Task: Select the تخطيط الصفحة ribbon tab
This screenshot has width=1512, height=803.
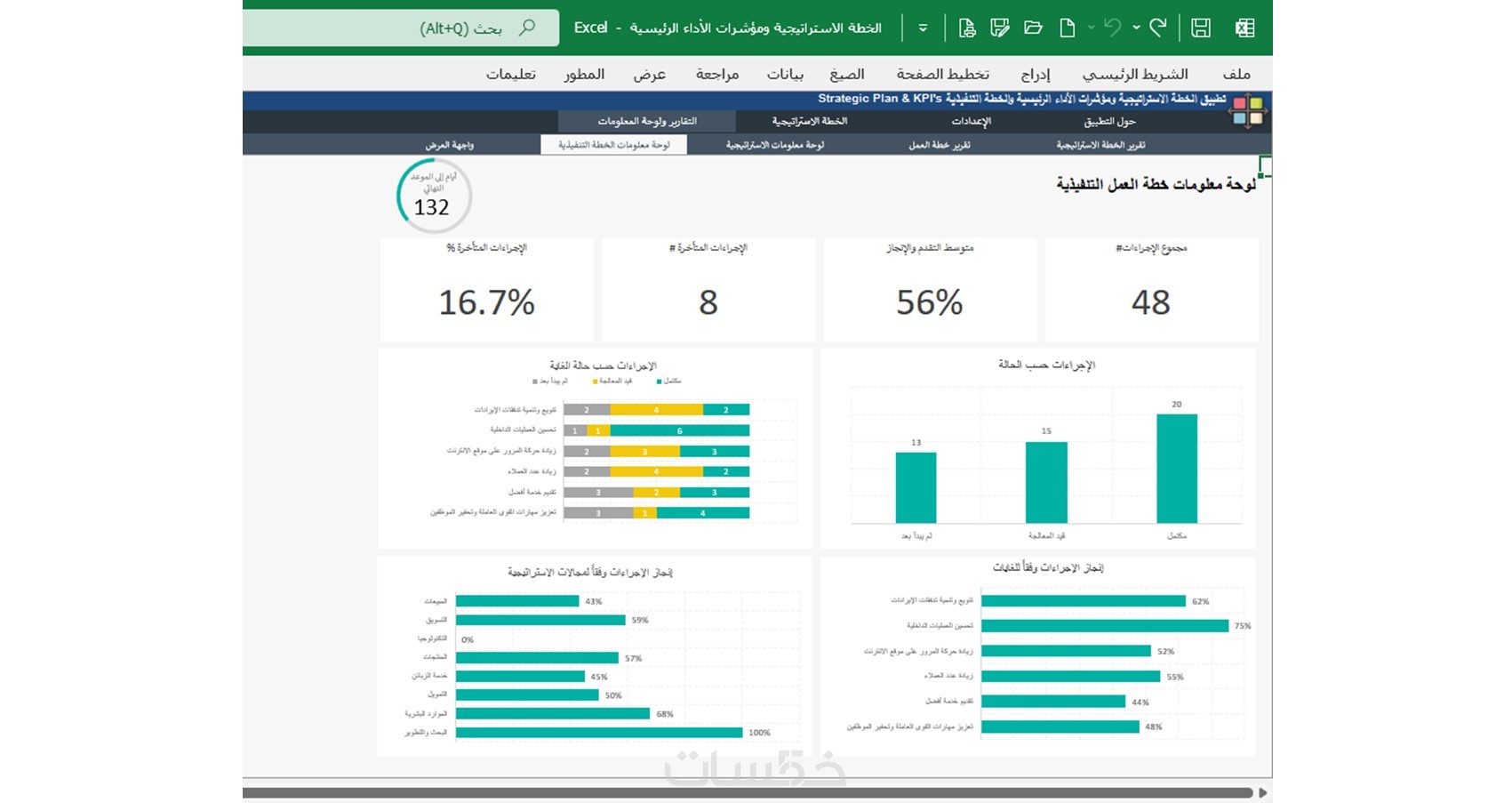Action: pos(942,74)
